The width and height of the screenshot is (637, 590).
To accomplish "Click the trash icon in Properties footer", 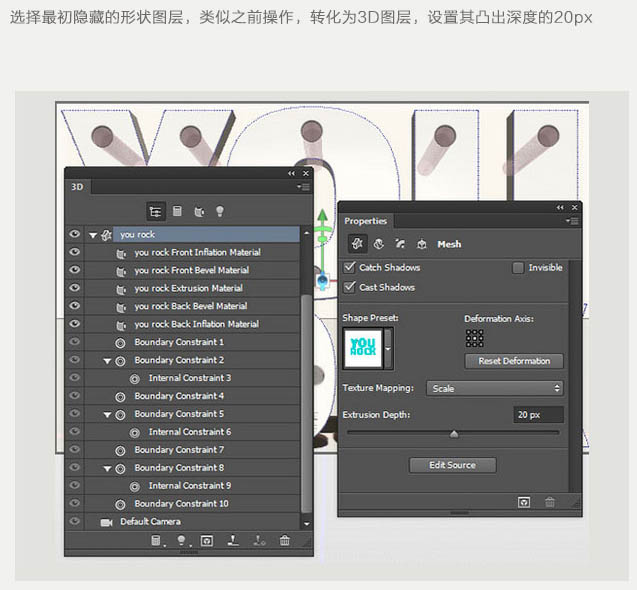I will point(550,502).
